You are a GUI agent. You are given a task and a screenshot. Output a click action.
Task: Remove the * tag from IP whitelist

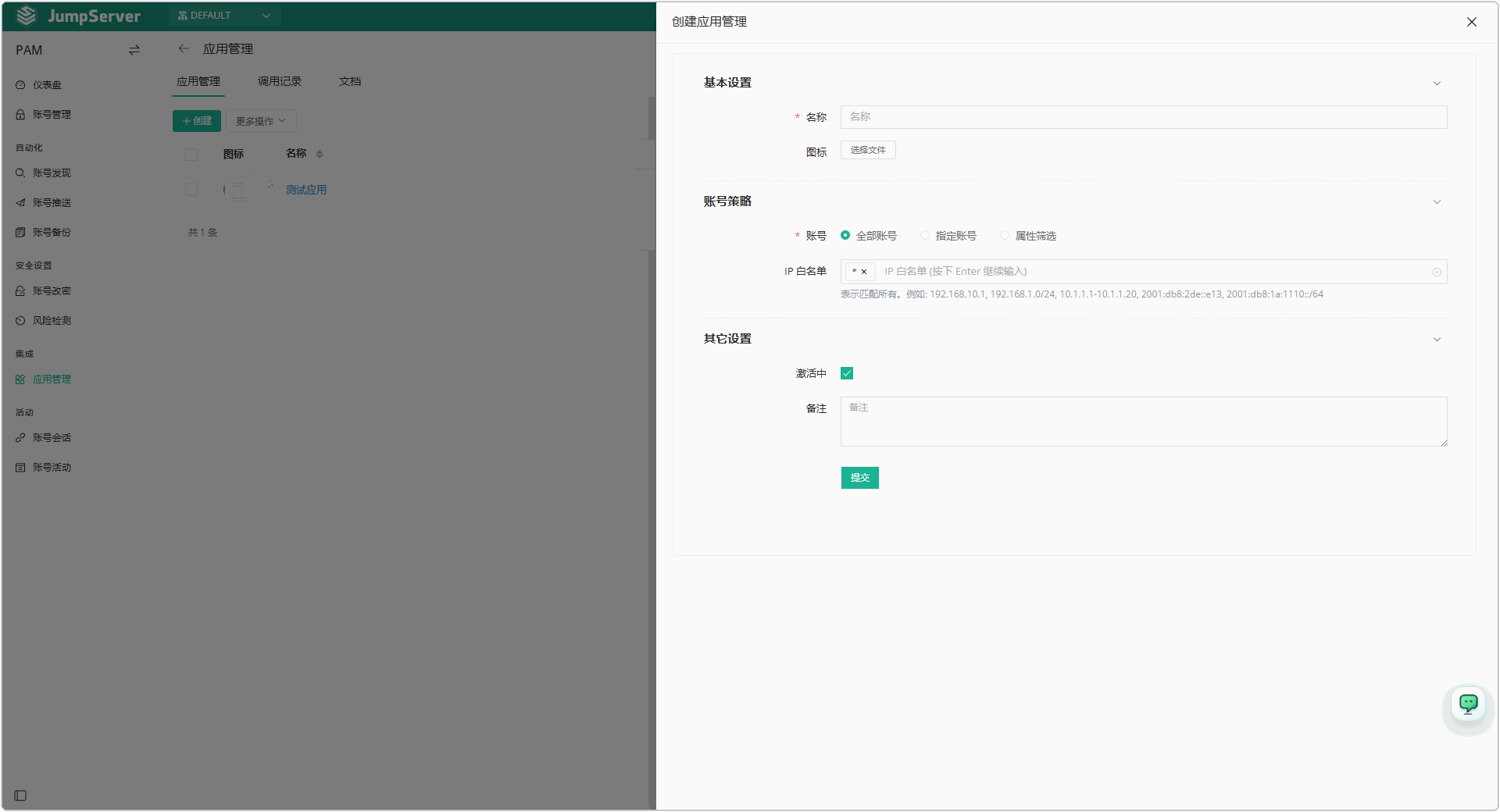[864, 272]
